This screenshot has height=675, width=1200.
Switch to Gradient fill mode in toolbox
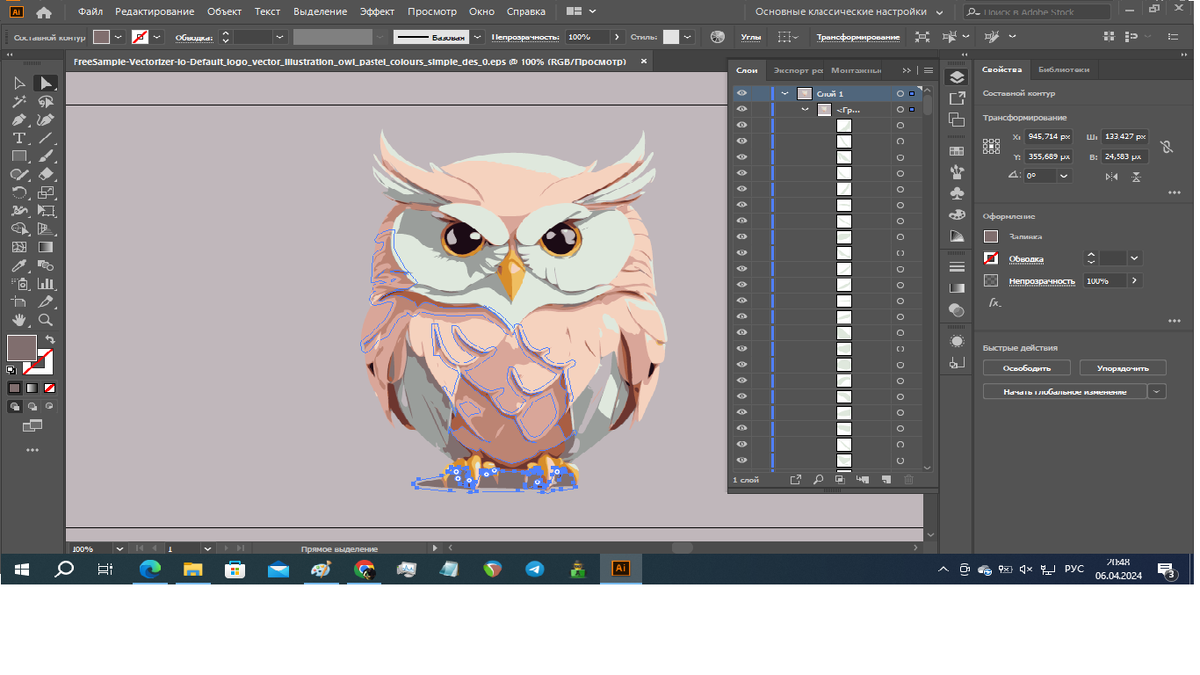(x=32, y=388)
